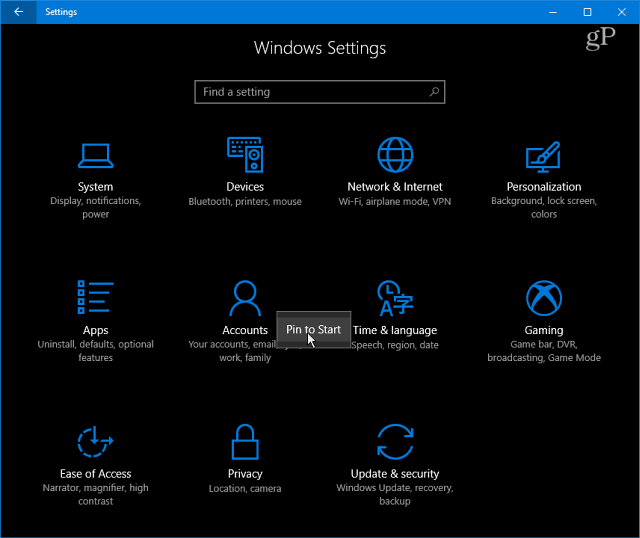This screenshot has width=640, height=538.
Task: Open the System laptop icon
Action: click(96, 156)
